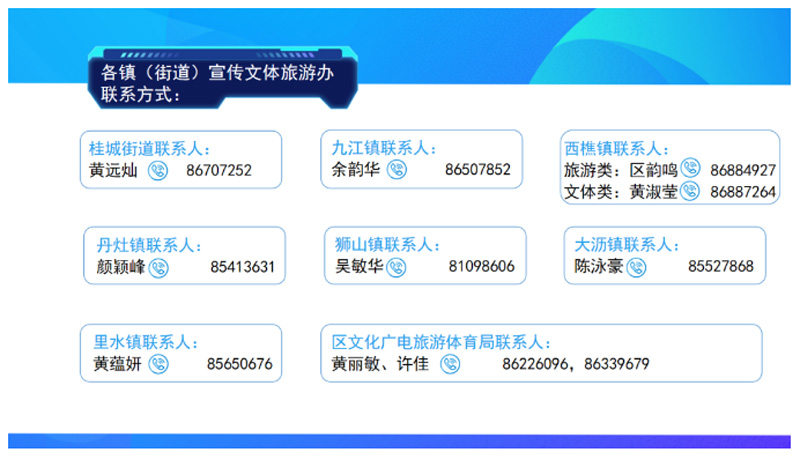Click phone number 86884927
800x467 pixels.
(743, 169)
